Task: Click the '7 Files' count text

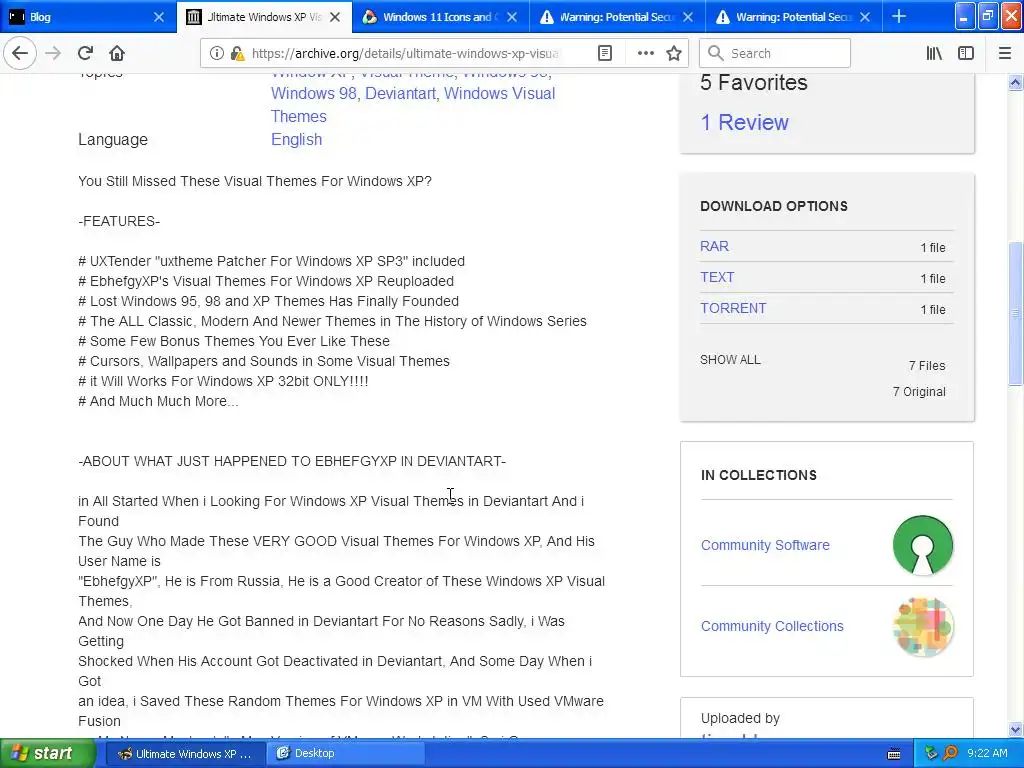Action: [927, 366]
